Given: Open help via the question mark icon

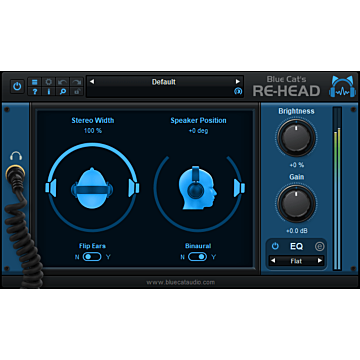Looking at the screenshot, I should 35,92.
